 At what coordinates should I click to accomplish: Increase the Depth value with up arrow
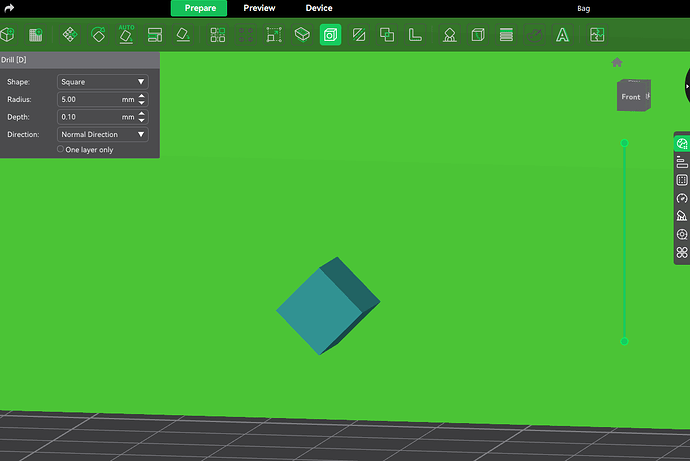tap(141, 113)
